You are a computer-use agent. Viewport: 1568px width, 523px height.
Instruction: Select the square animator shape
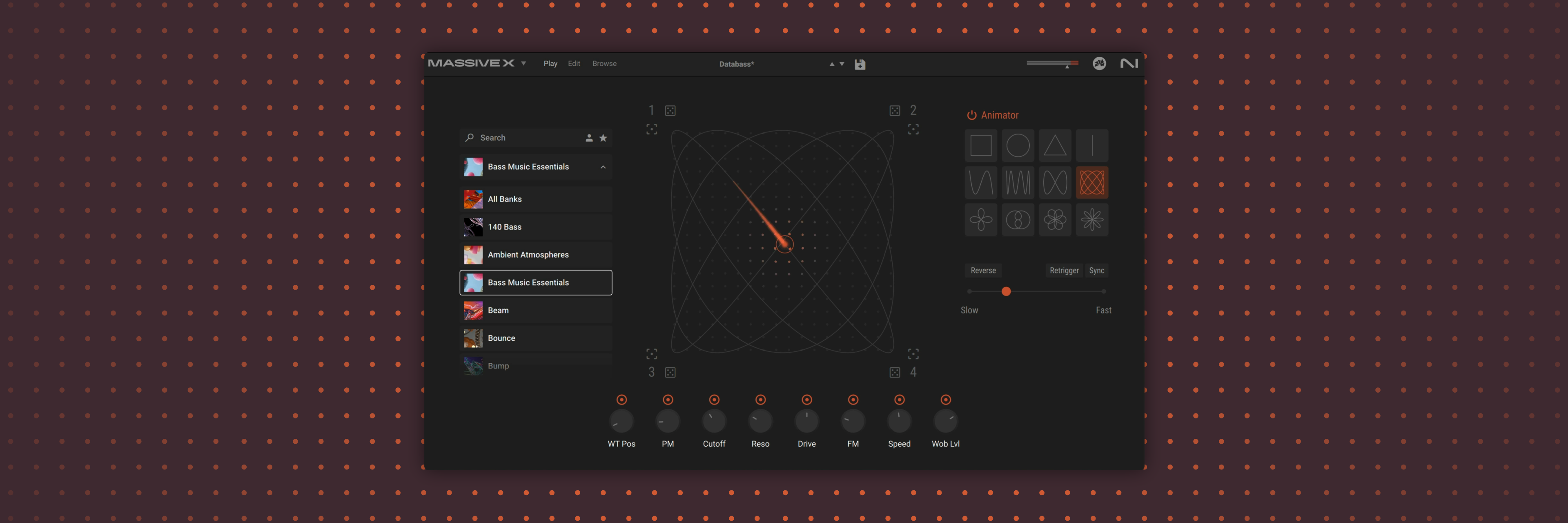tap(980, 145)
